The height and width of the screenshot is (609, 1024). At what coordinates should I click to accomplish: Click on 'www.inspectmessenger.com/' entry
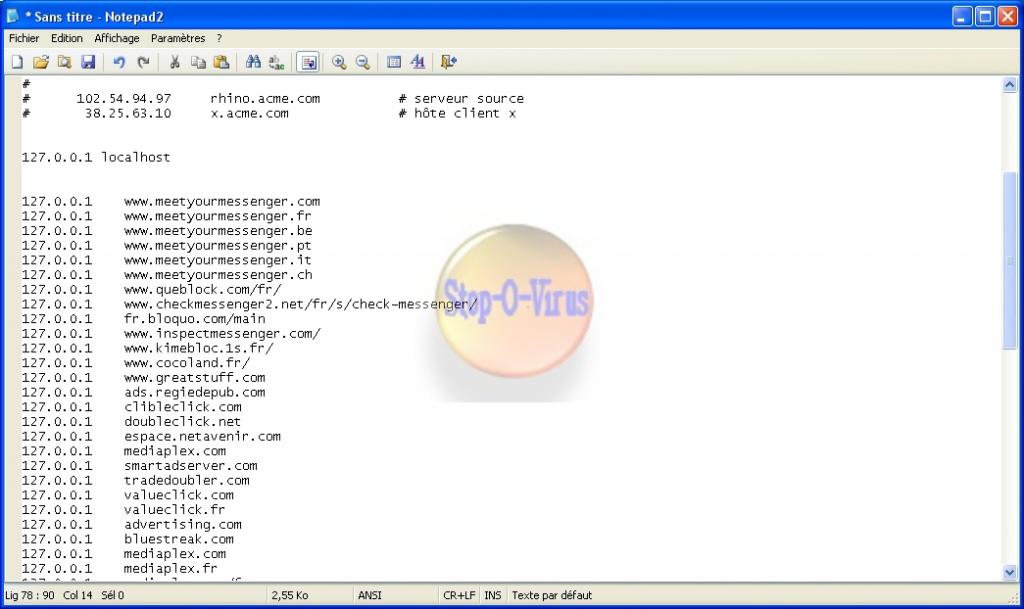[222, 334]
